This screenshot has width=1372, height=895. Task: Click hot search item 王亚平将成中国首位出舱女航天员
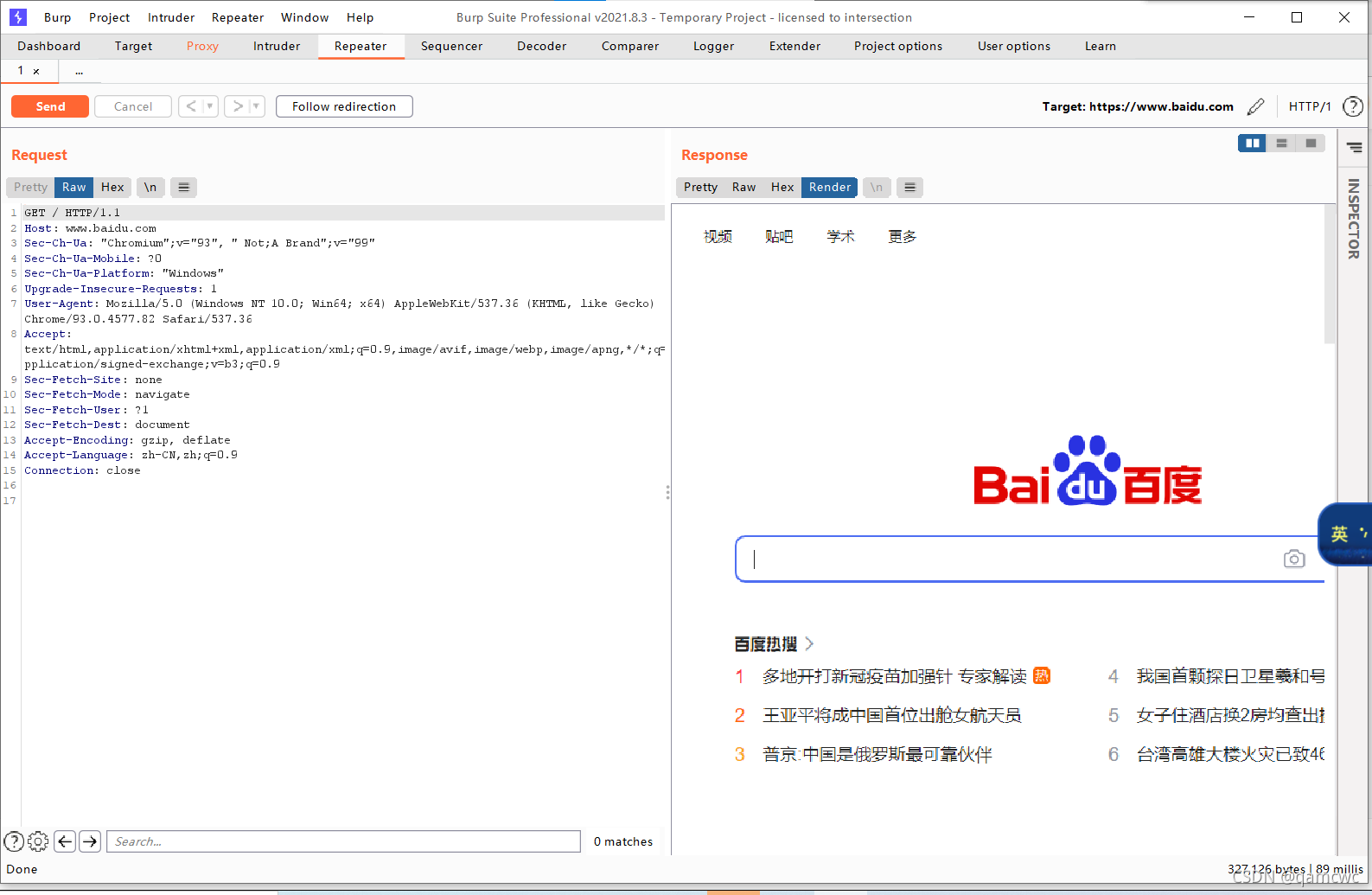click(x=891, y=715)
